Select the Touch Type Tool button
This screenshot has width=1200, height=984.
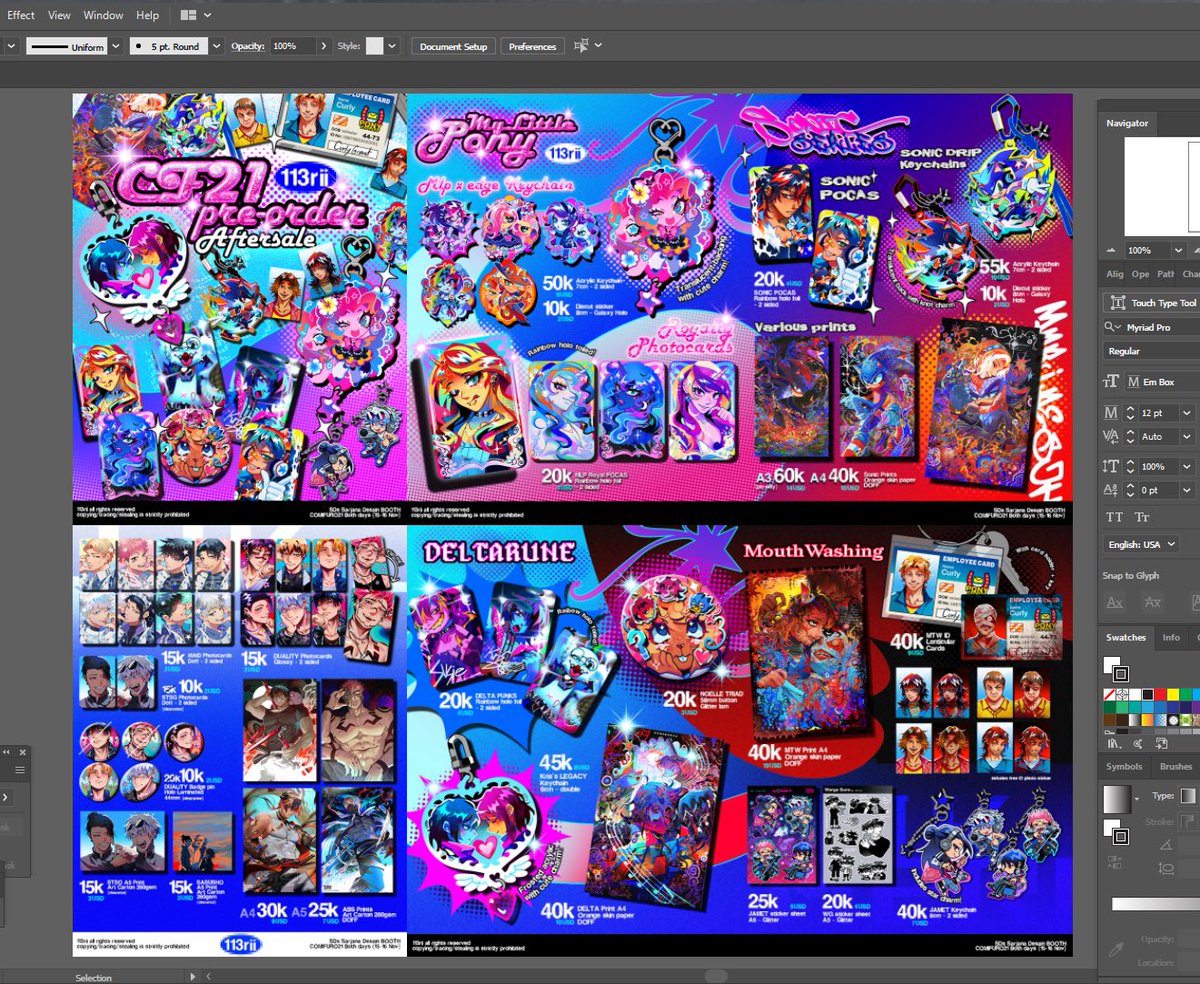pyautogui.click(x=1150, y=303)
